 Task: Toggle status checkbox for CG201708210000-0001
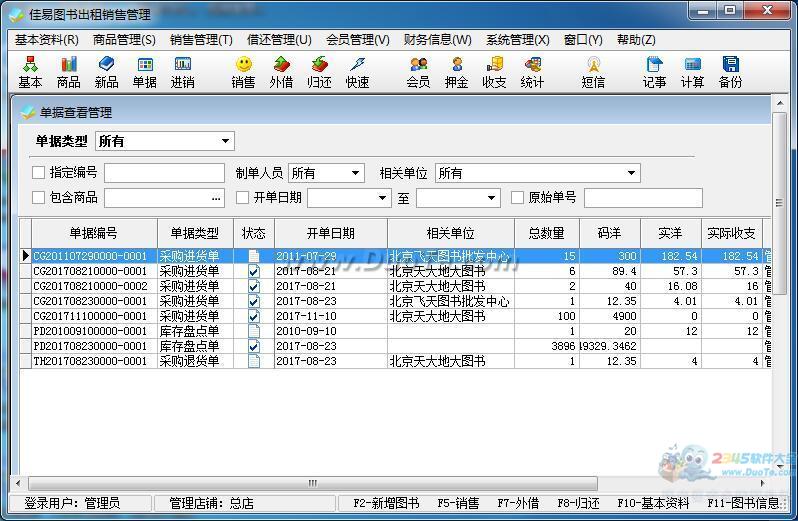[253, 271]
